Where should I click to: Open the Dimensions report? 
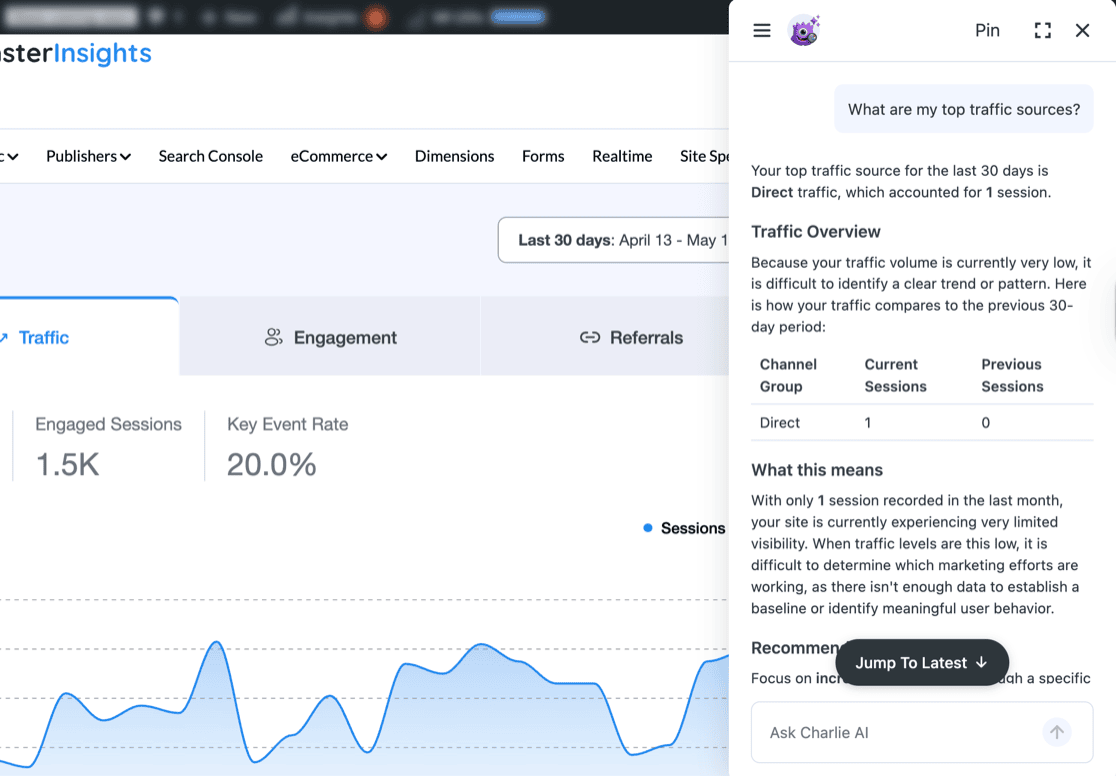(x=454, y=156)
